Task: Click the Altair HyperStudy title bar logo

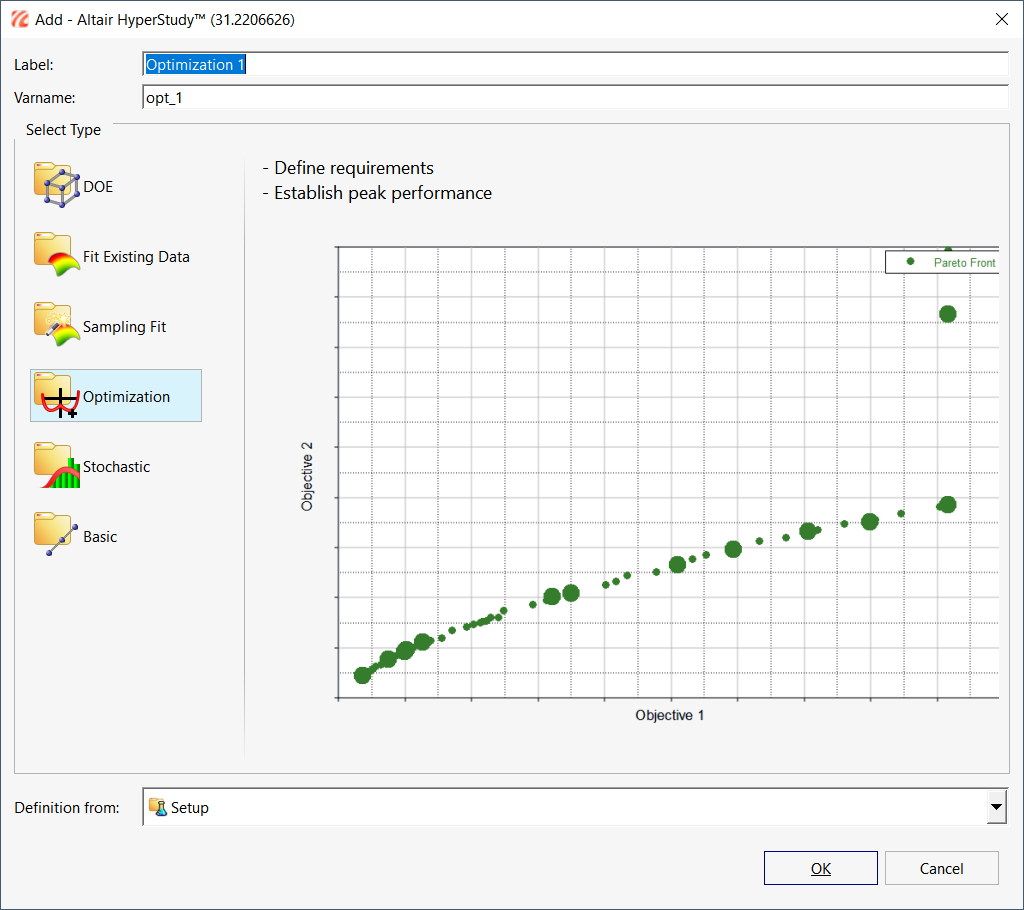Action: click(x=19, y=19)
